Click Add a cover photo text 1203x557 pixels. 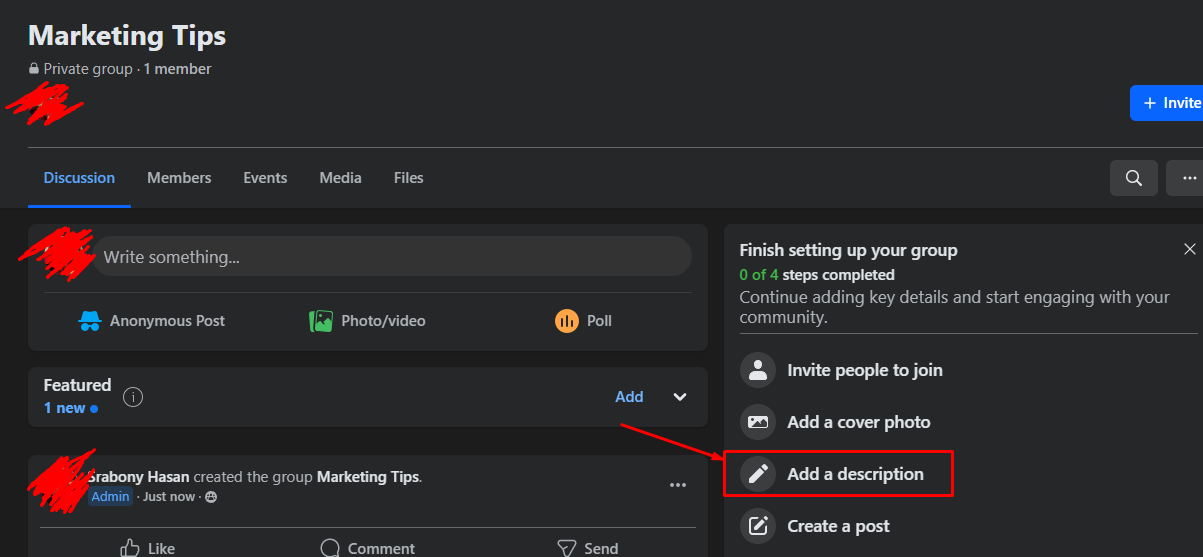point(859,422)
